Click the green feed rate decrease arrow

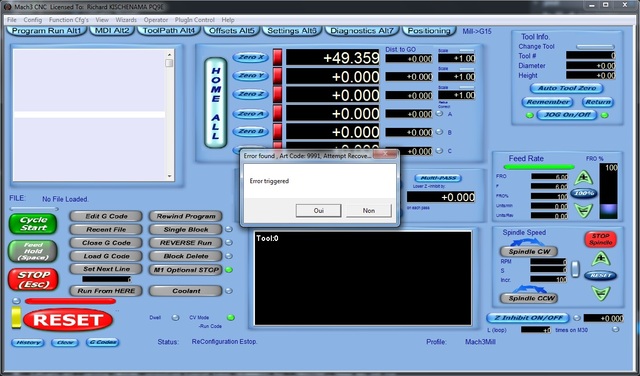tap(583, 210)
